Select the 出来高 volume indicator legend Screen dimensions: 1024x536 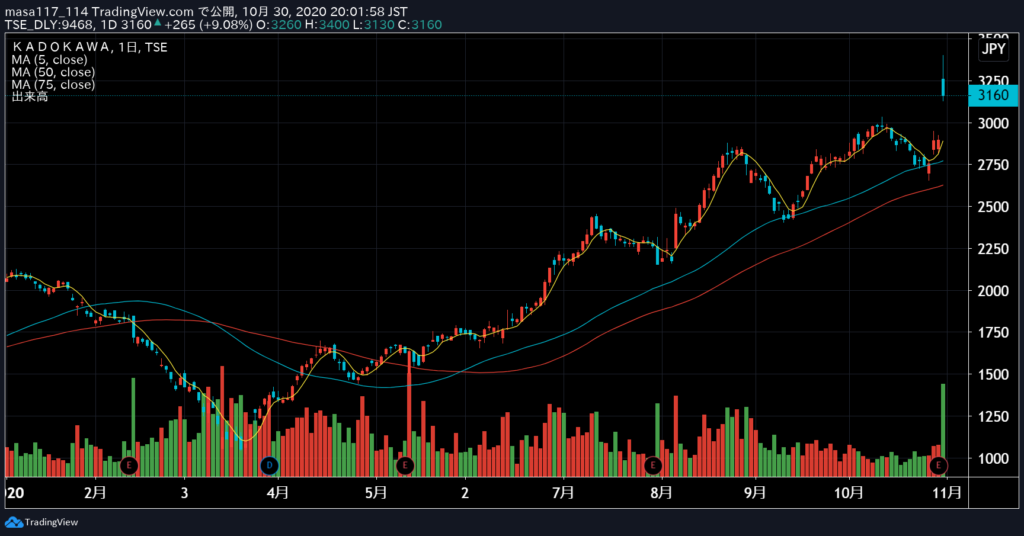(30, 97)
